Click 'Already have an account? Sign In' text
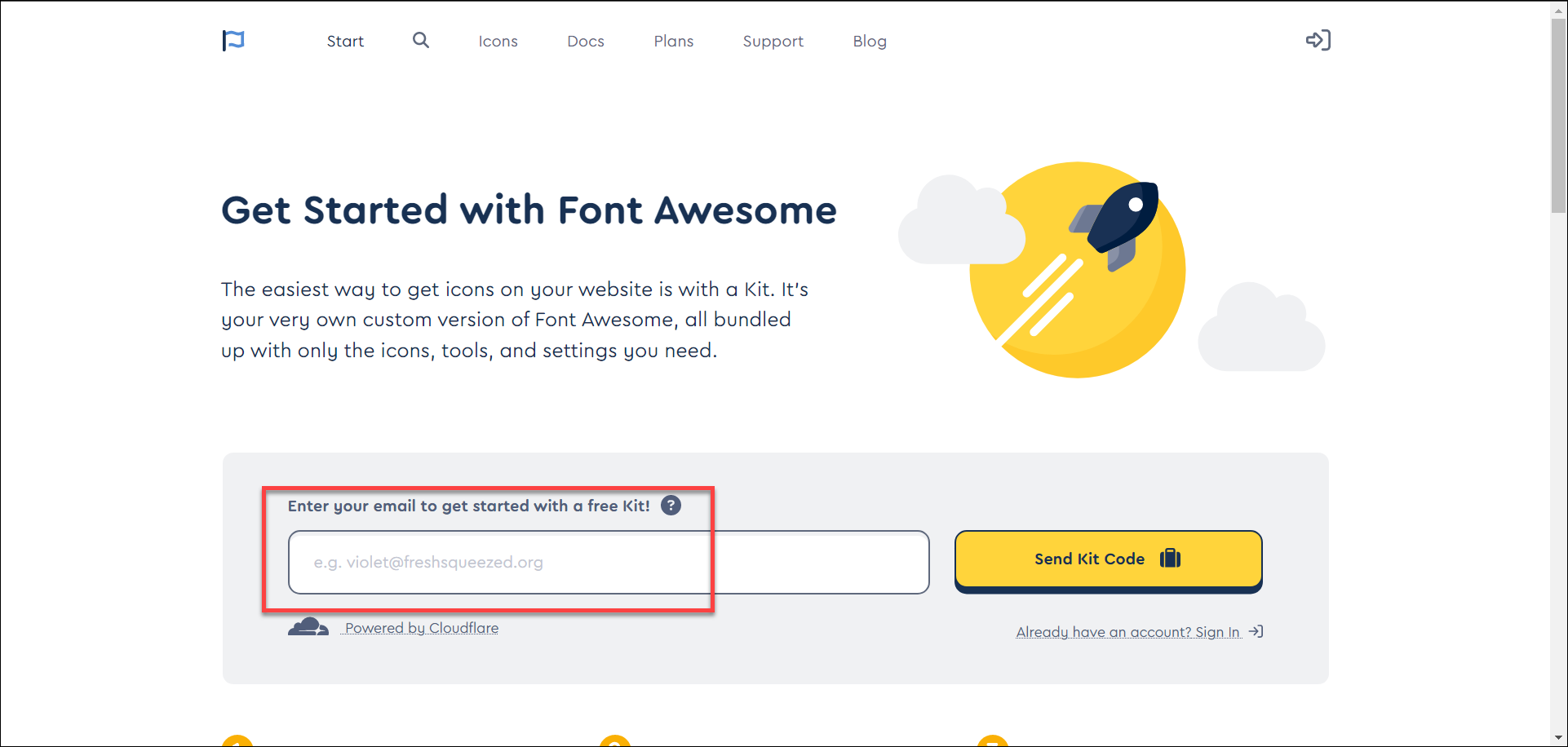The image size is (1568, 747). pyautogui.click(x=1127, y=632)
